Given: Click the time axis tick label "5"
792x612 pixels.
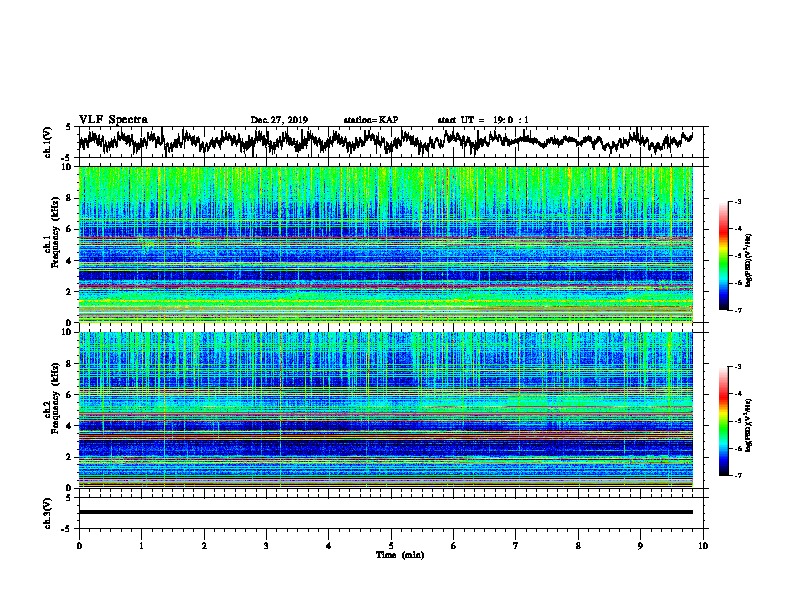Looking at the screenshot, I should [391, 546].
